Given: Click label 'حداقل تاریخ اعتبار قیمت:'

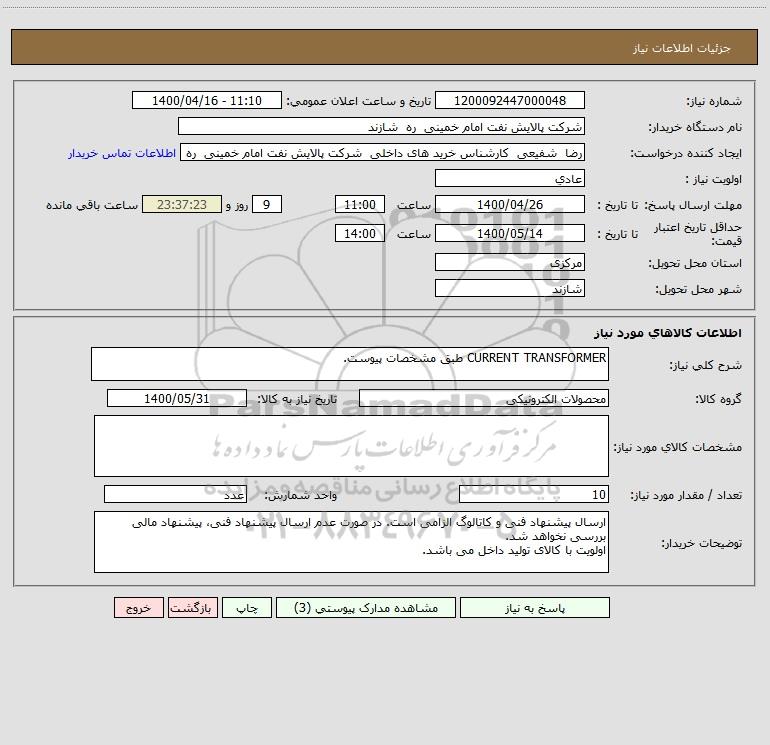Looking at the screenshot, I should 698,234.
